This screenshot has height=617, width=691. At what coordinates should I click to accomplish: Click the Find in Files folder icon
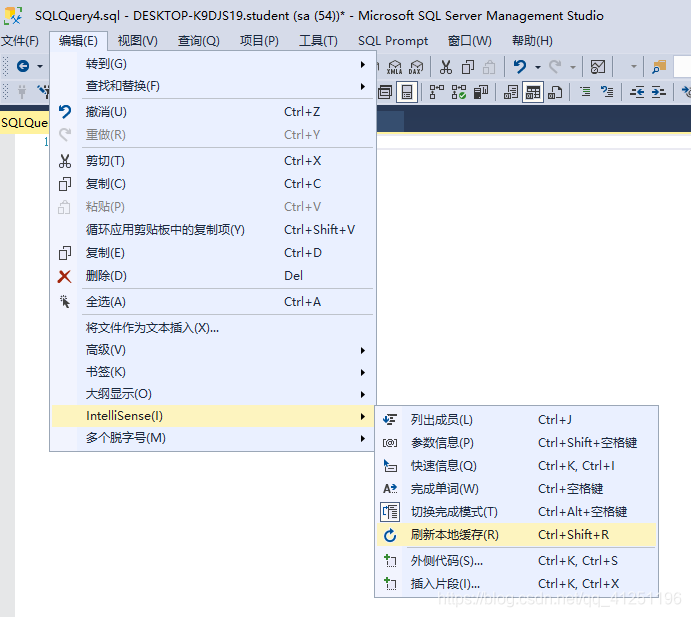(x=659, y=67)
